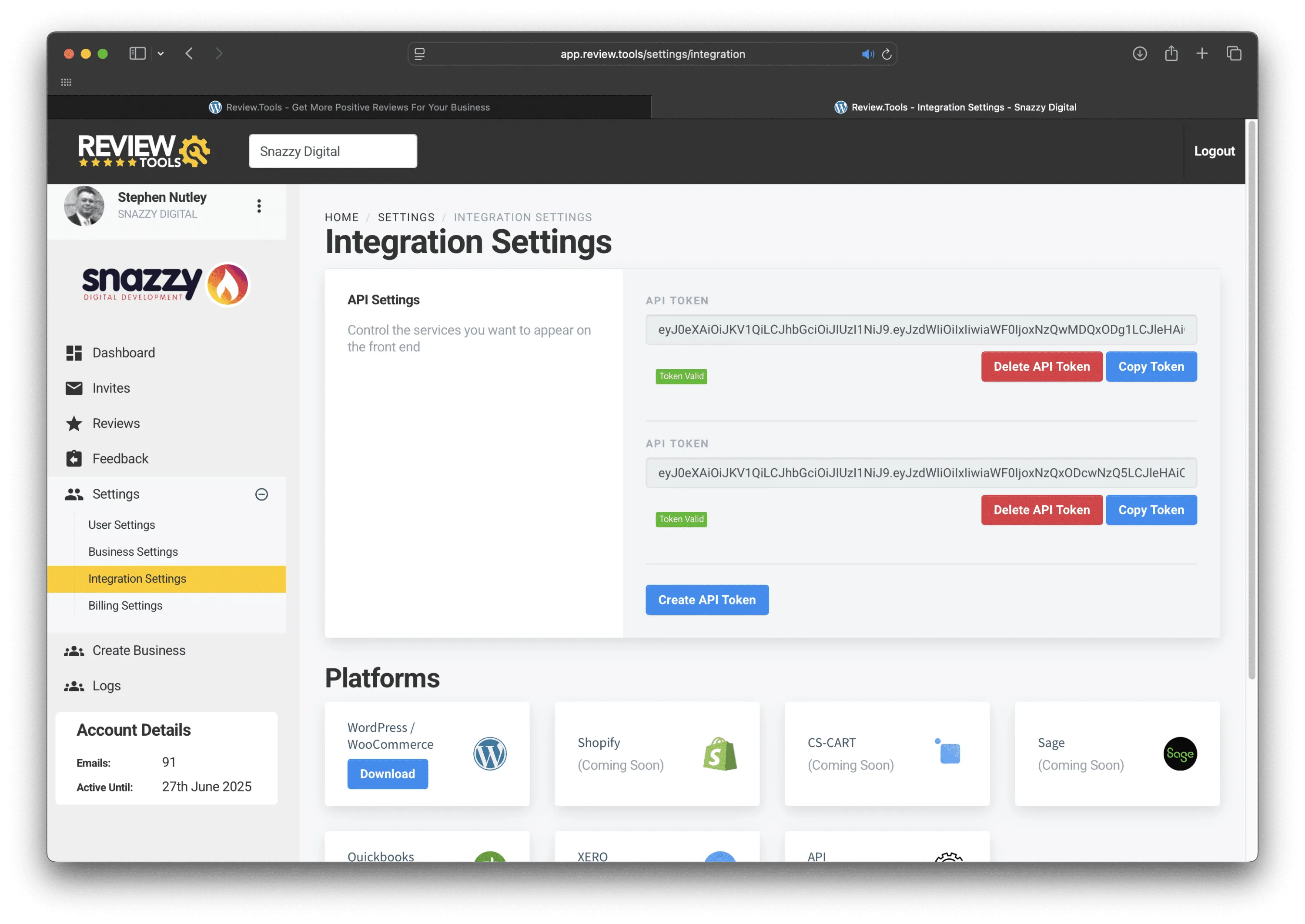This screenshot has height=924, width=1305.
Task: Click the page vertical scrollbar
Action: click(1251, 398)
